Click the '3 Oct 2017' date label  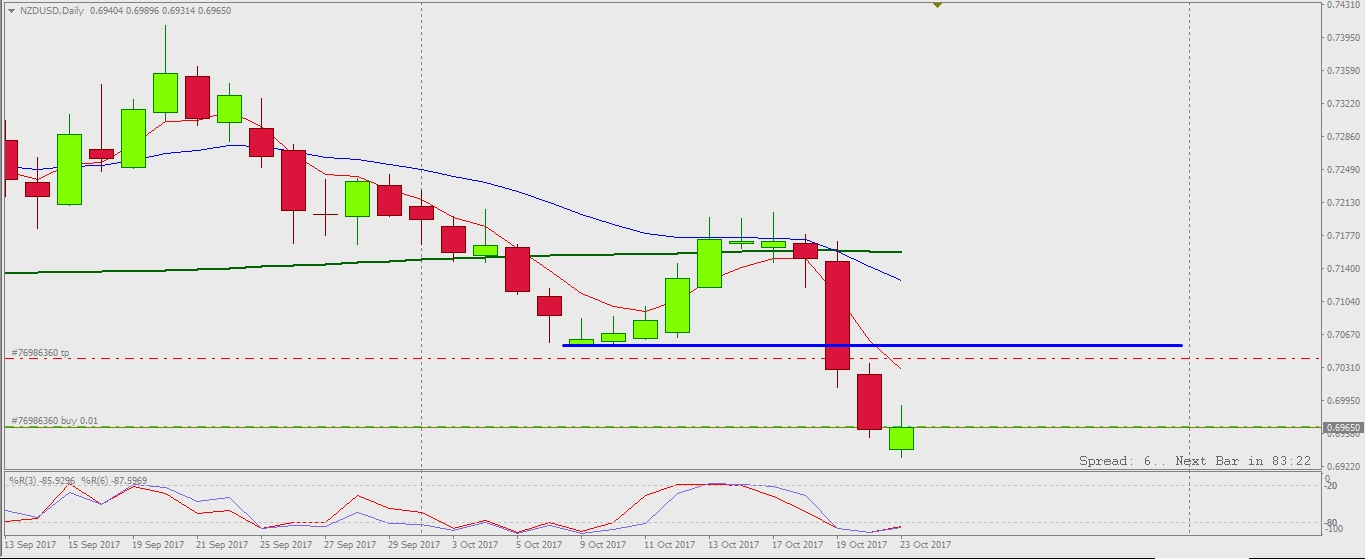click(x=475, y=545)
